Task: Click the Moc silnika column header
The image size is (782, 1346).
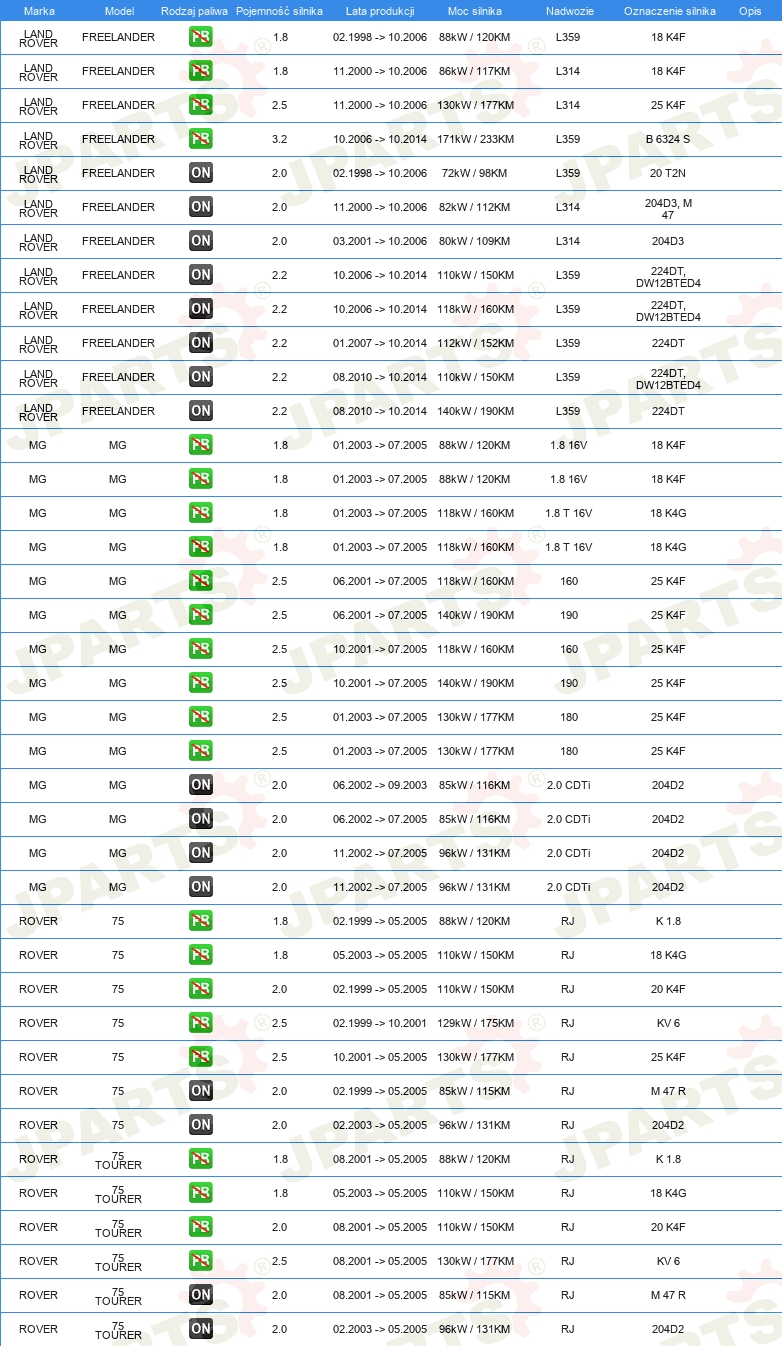Action: tap(475, 11)
